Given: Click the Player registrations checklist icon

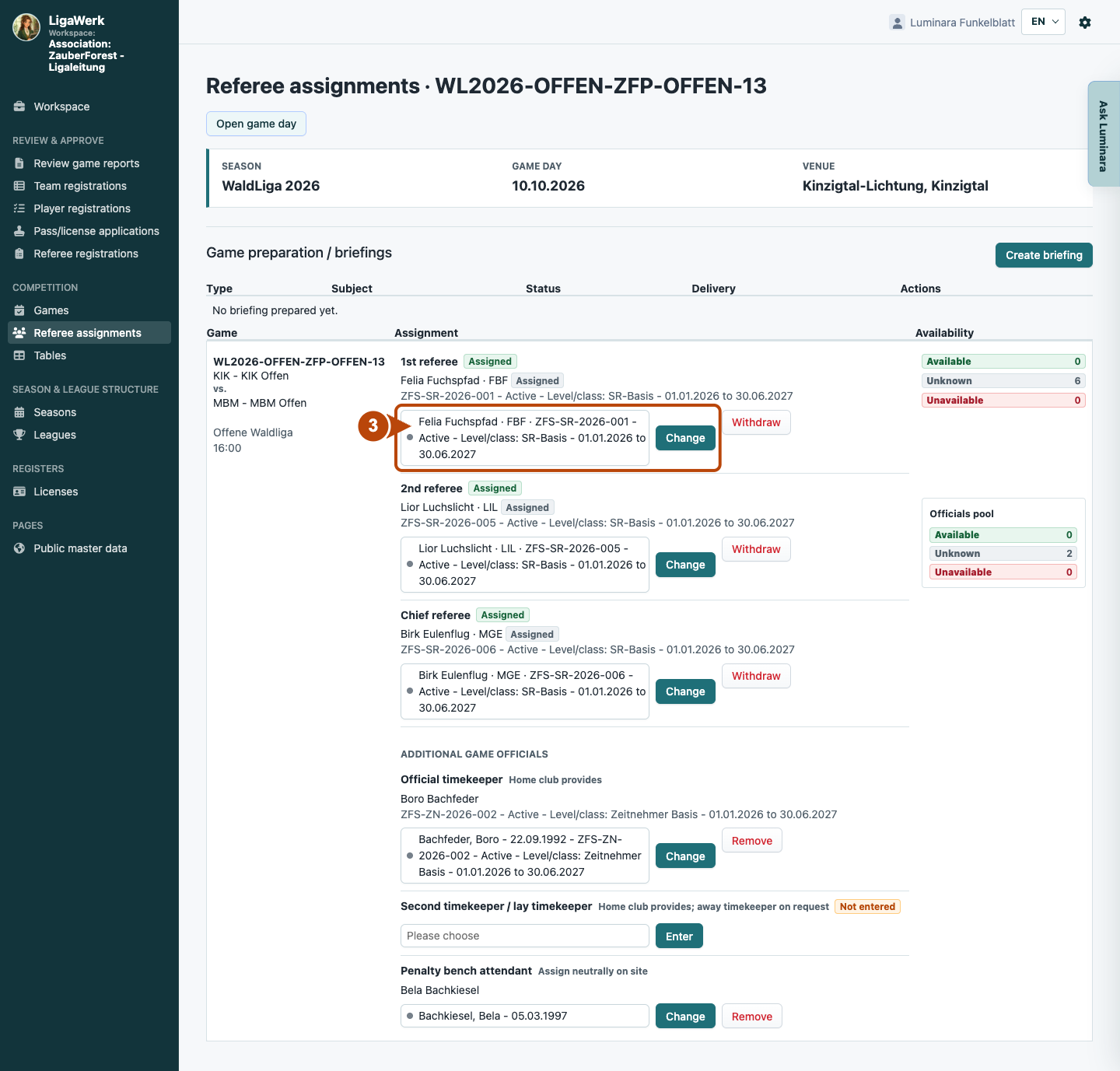Looking at the screenshot, I should pos(19,208).
